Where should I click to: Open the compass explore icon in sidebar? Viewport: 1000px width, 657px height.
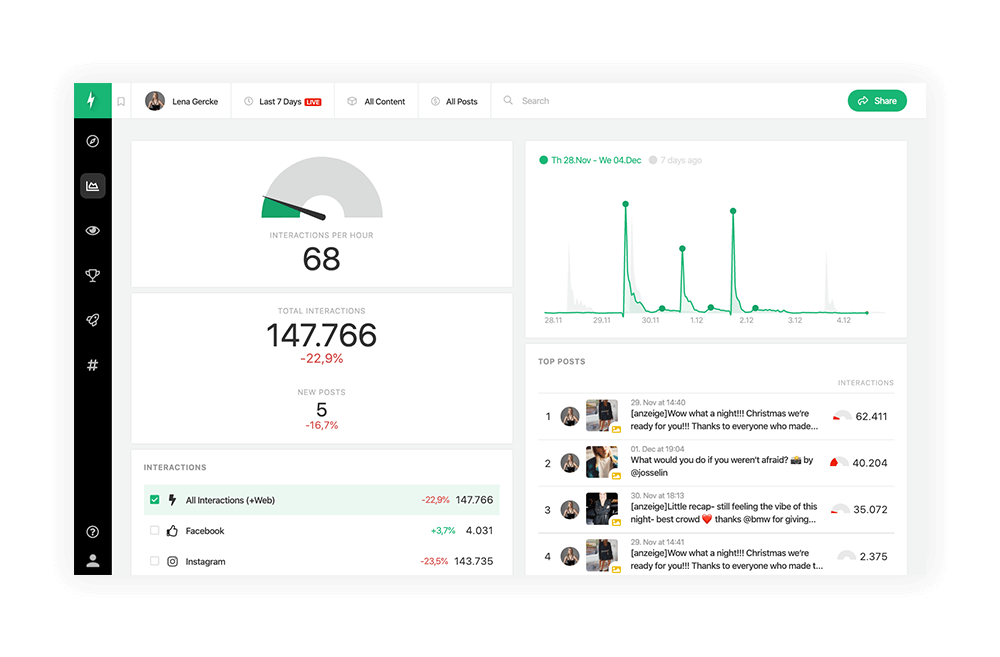(x=93, y=141)
